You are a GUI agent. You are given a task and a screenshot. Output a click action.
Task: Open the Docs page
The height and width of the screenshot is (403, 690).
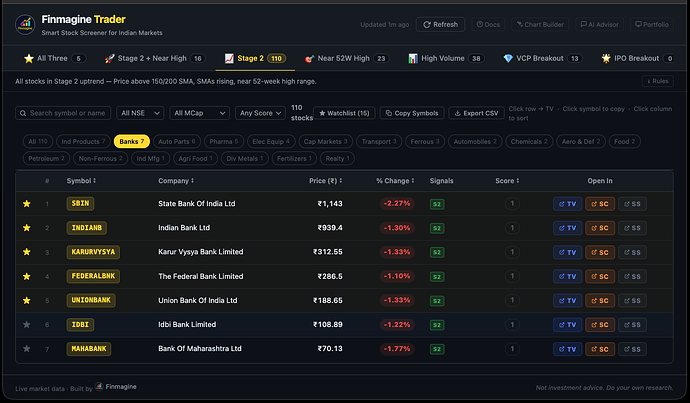(488, 25)
